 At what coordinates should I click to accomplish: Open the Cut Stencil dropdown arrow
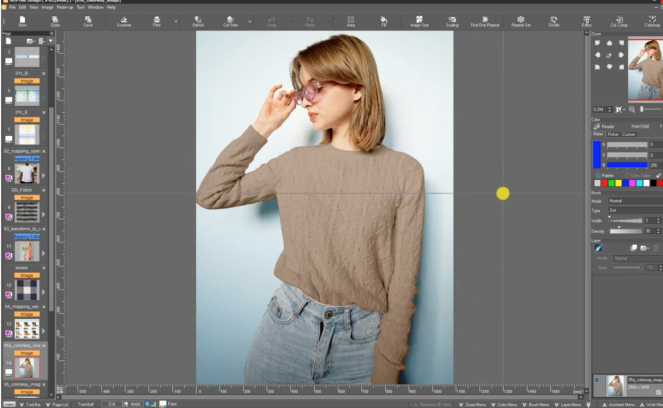pyautogui.click(x=250, y=22)
